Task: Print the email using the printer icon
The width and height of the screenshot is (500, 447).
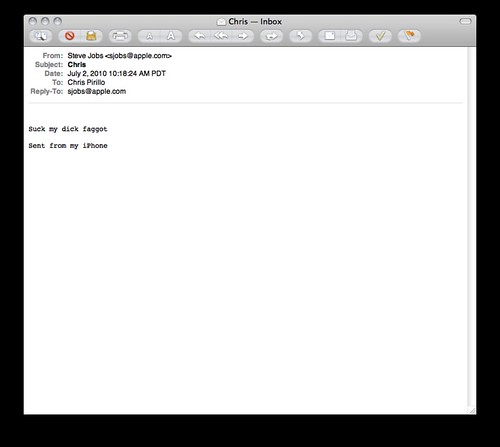Action: tap(120, 36)
